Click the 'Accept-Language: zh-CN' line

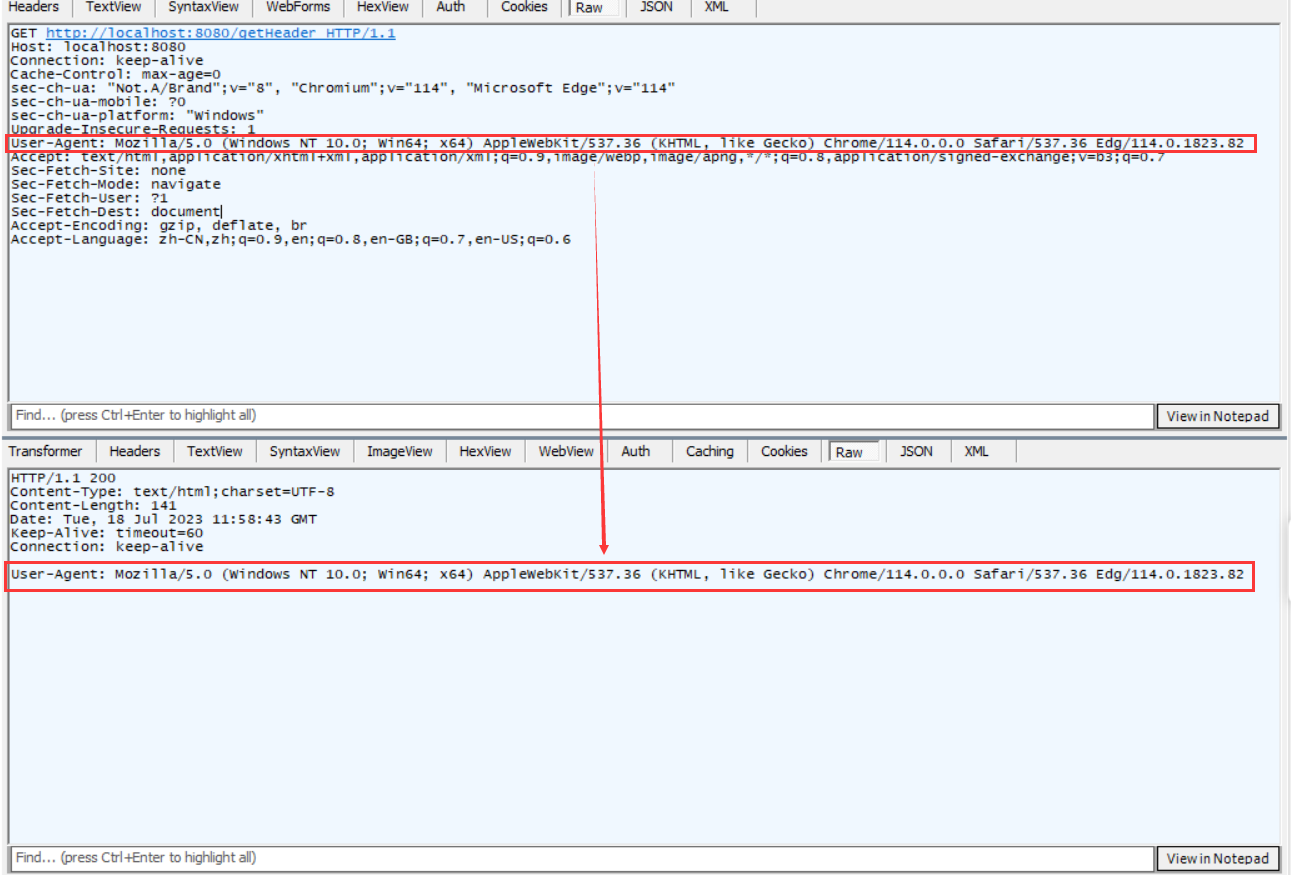(x=290, y=240)
